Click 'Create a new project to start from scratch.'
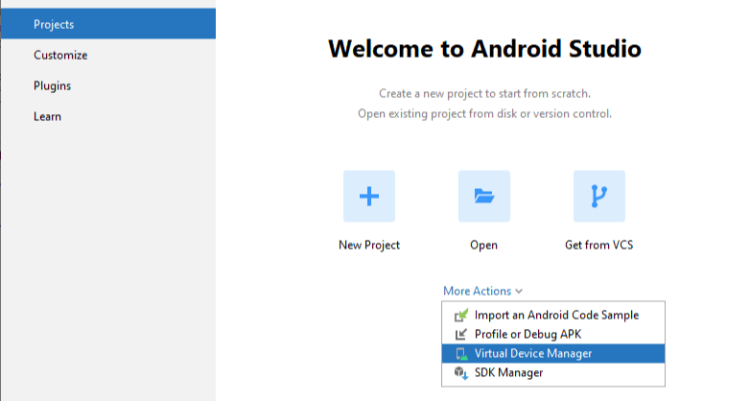The width and height of the screenshot is (750, 401). 485,93
